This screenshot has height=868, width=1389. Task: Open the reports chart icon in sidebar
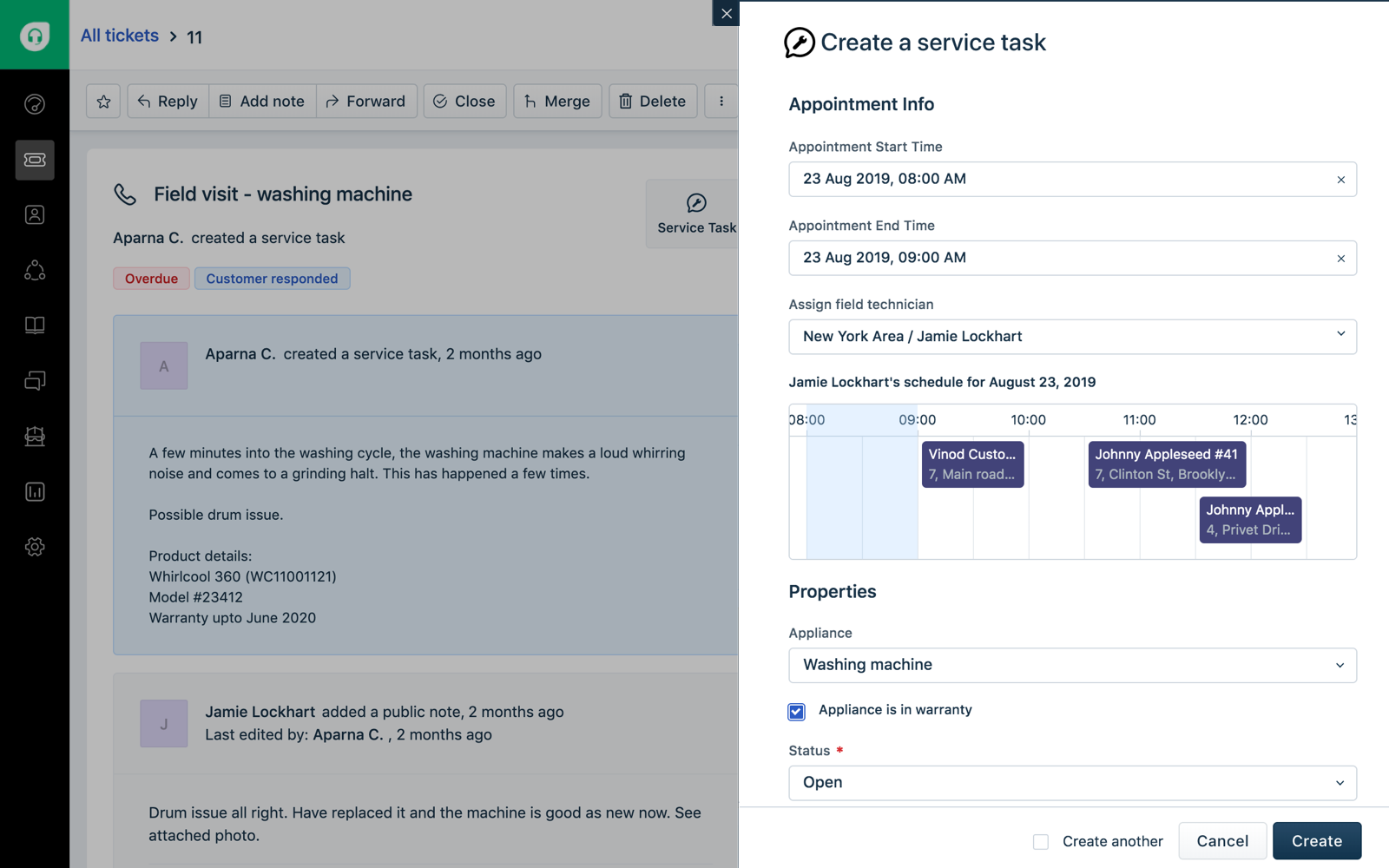point(35,492)
